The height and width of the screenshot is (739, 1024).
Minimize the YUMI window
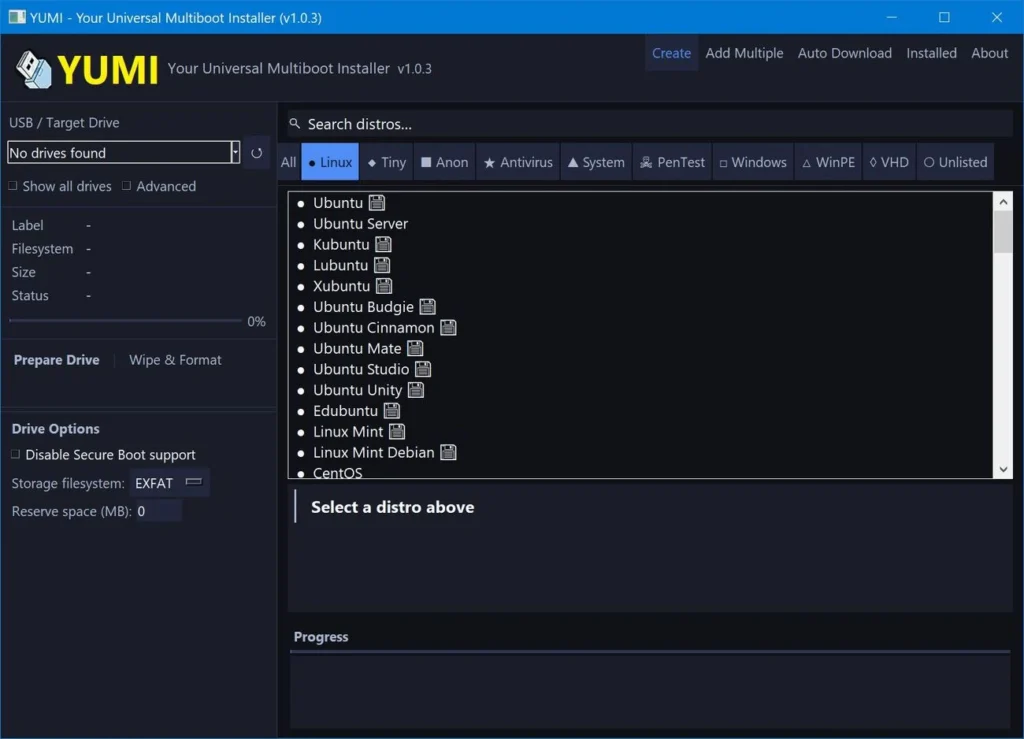click(x=891, y=17)
